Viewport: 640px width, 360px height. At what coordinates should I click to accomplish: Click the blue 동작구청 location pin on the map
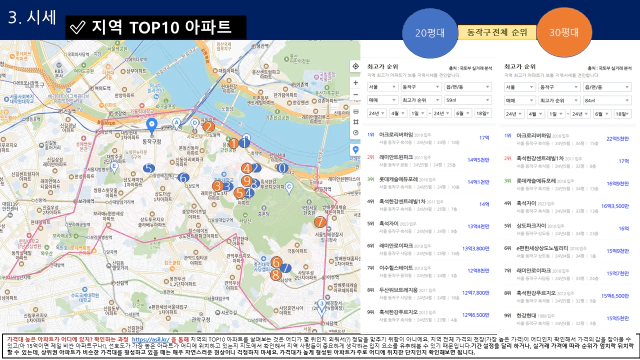[x=152, y=127]
